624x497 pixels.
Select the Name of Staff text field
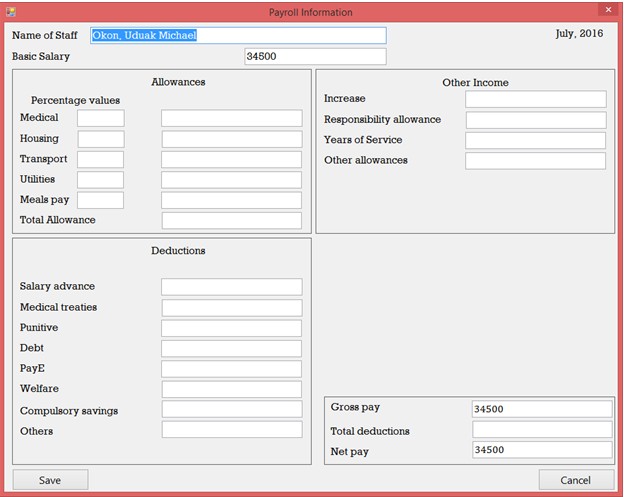[x=238, y=35]
